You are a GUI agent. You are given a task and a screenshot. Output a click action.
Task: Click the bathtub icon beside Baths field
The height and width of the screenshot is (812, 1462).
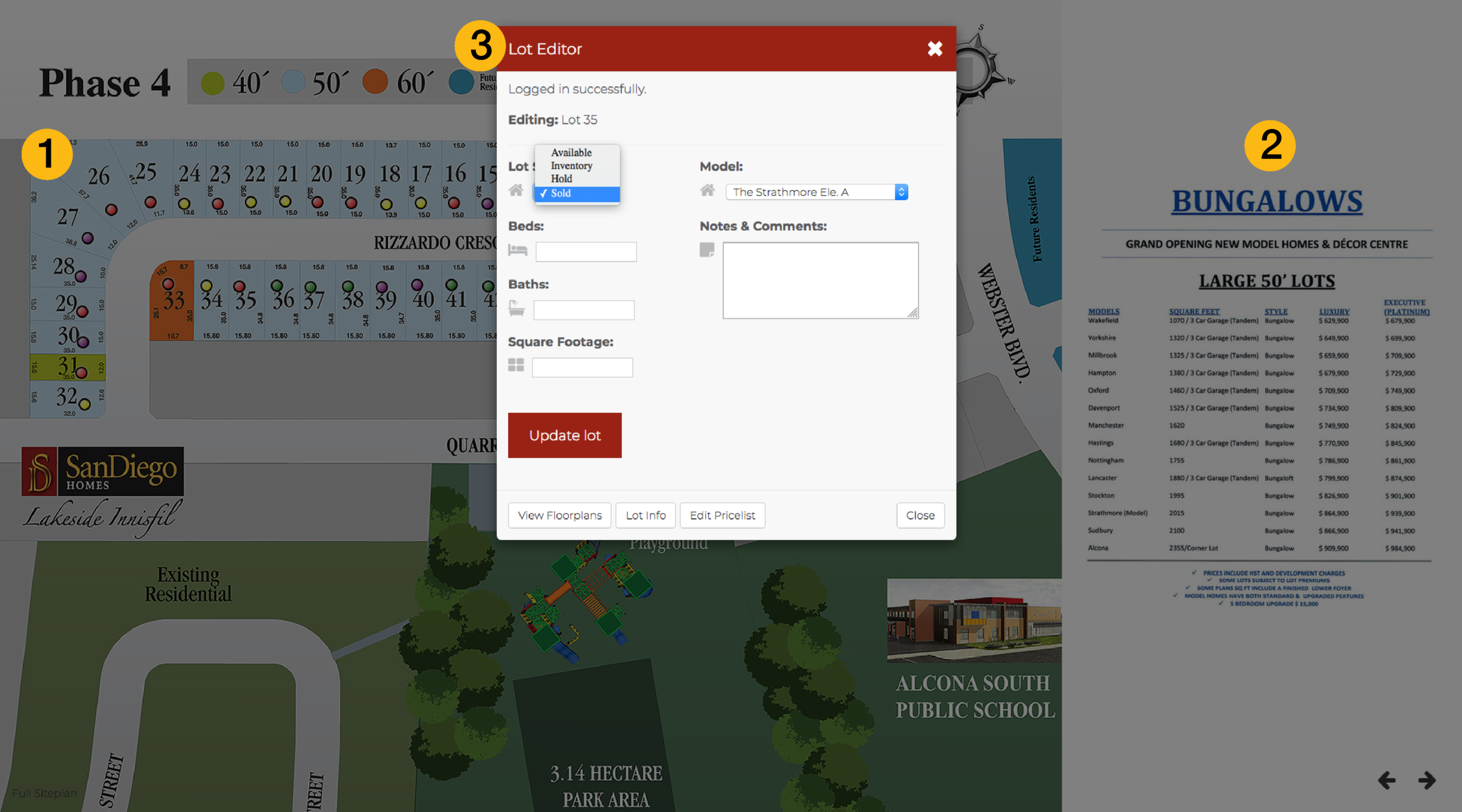pos(516,308)
